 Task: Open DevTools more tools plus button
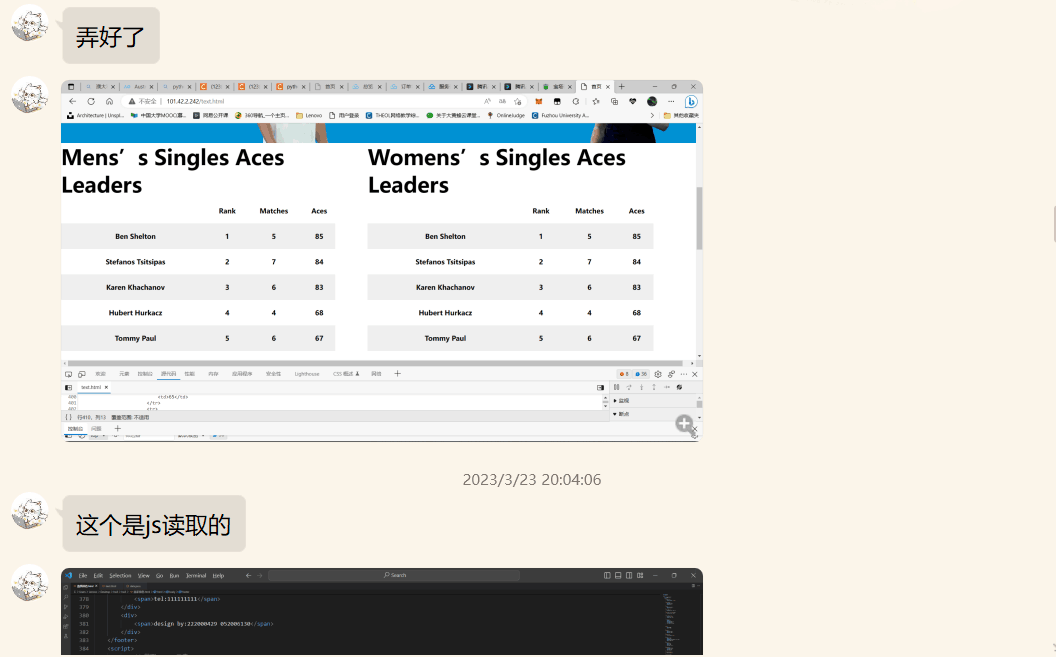pos(397,374)
